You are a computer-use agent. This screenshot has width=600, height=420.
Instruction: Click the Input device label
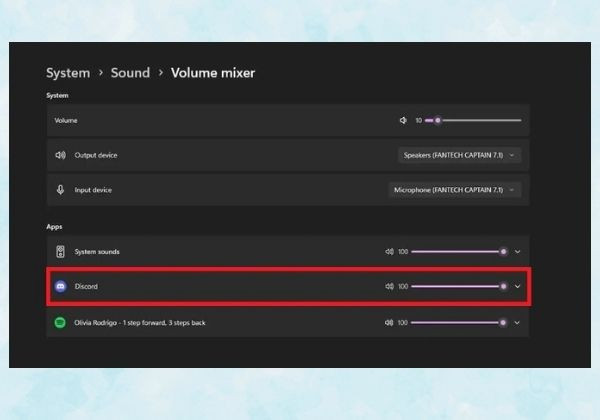tap(93, 190)
